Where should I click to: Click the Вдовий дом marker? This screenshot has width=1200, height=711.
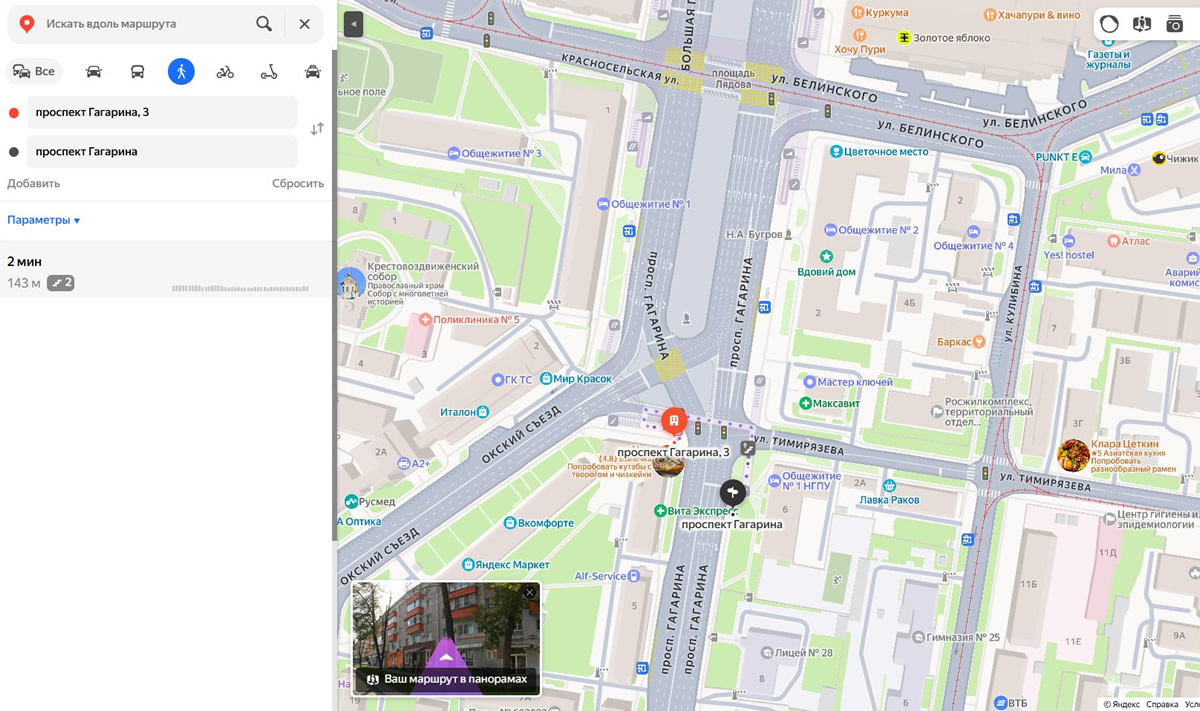826,256
